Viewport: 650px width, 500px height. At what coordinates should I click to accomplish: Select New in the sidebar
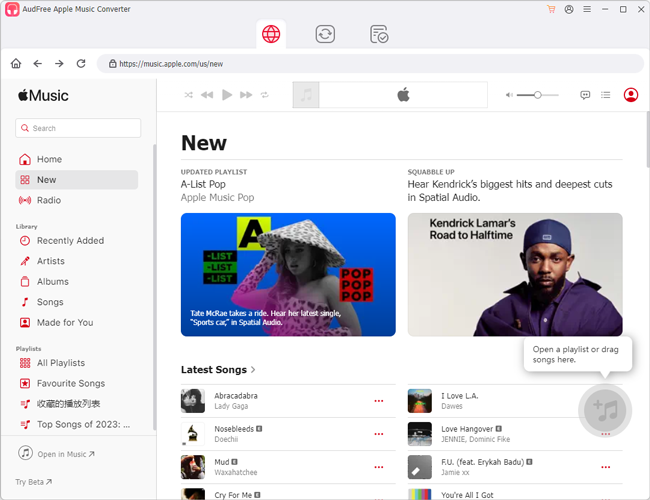pyautogui.click(x=77, y=180)
